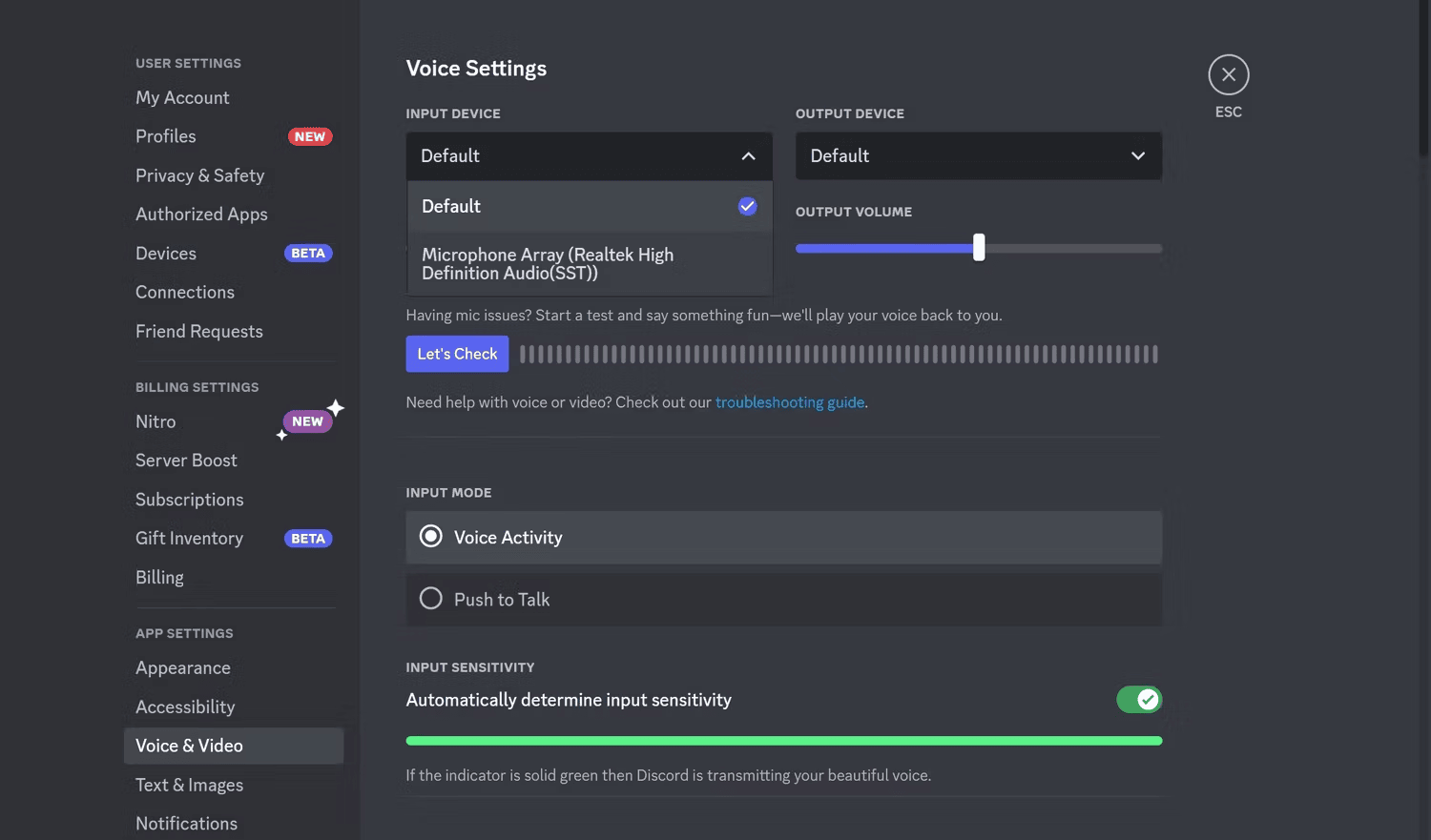1431x840 pixels.
Task: Adjust the Output Volume slider
Action: coord(978,247)
